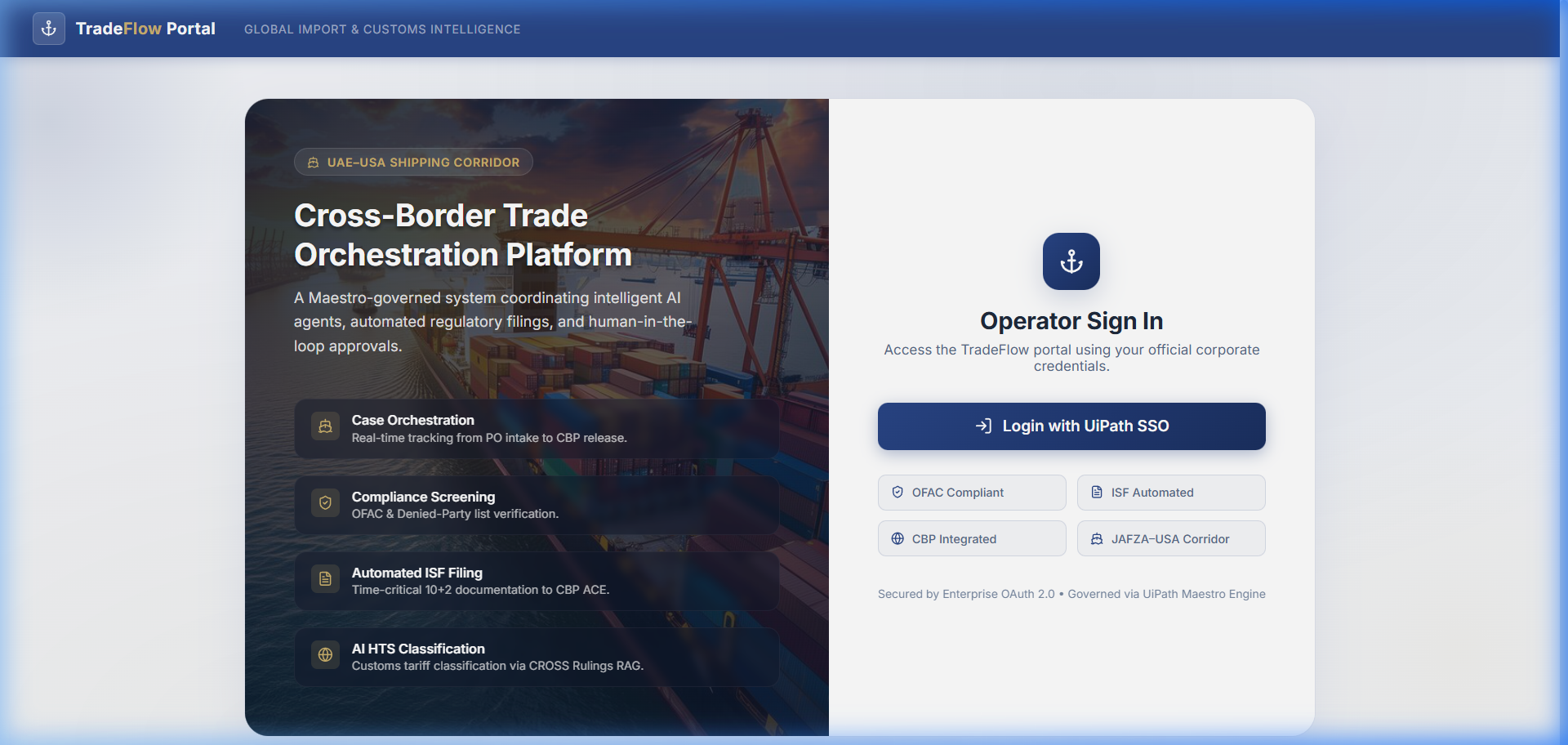
Task: Click the 'A Maestro-governed system' paragraph
Action: [493, 322]
